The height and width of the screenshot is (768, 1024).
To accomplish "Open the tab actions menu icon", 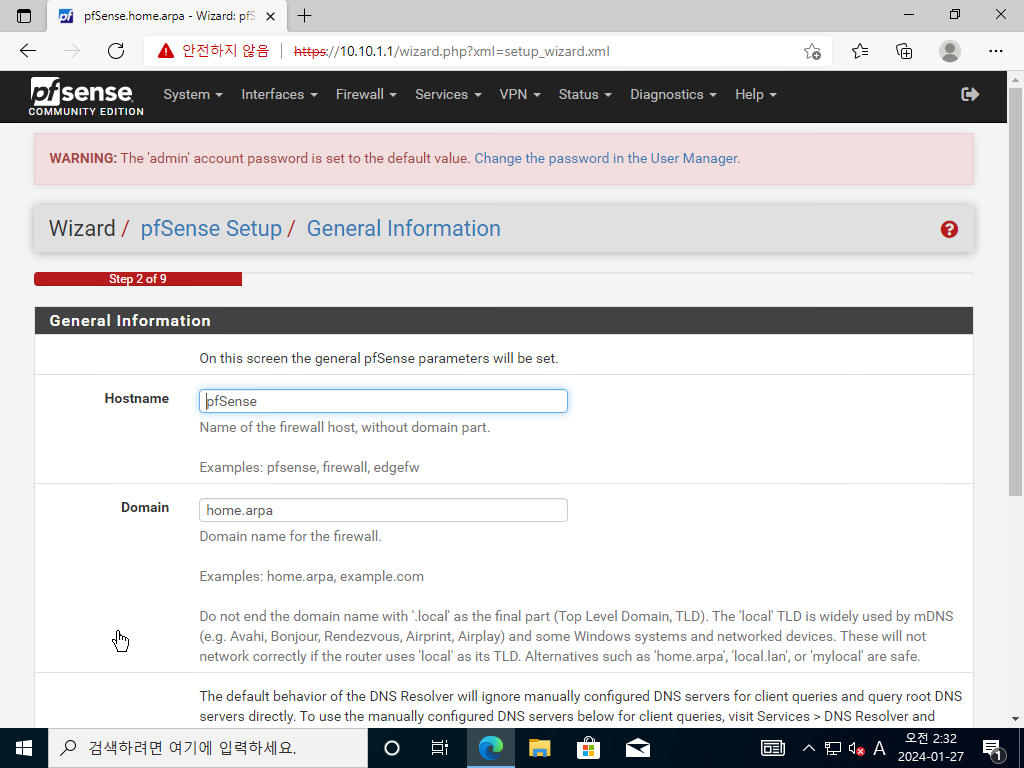I will (24, 16).
